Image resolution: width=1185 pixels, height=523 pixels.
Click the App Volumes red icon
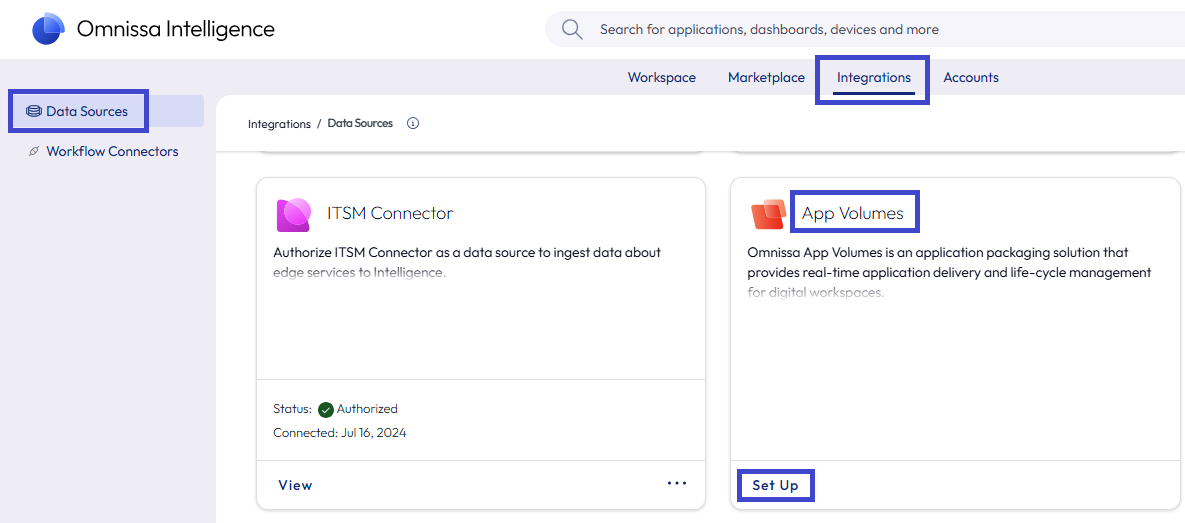pos(768,214)
